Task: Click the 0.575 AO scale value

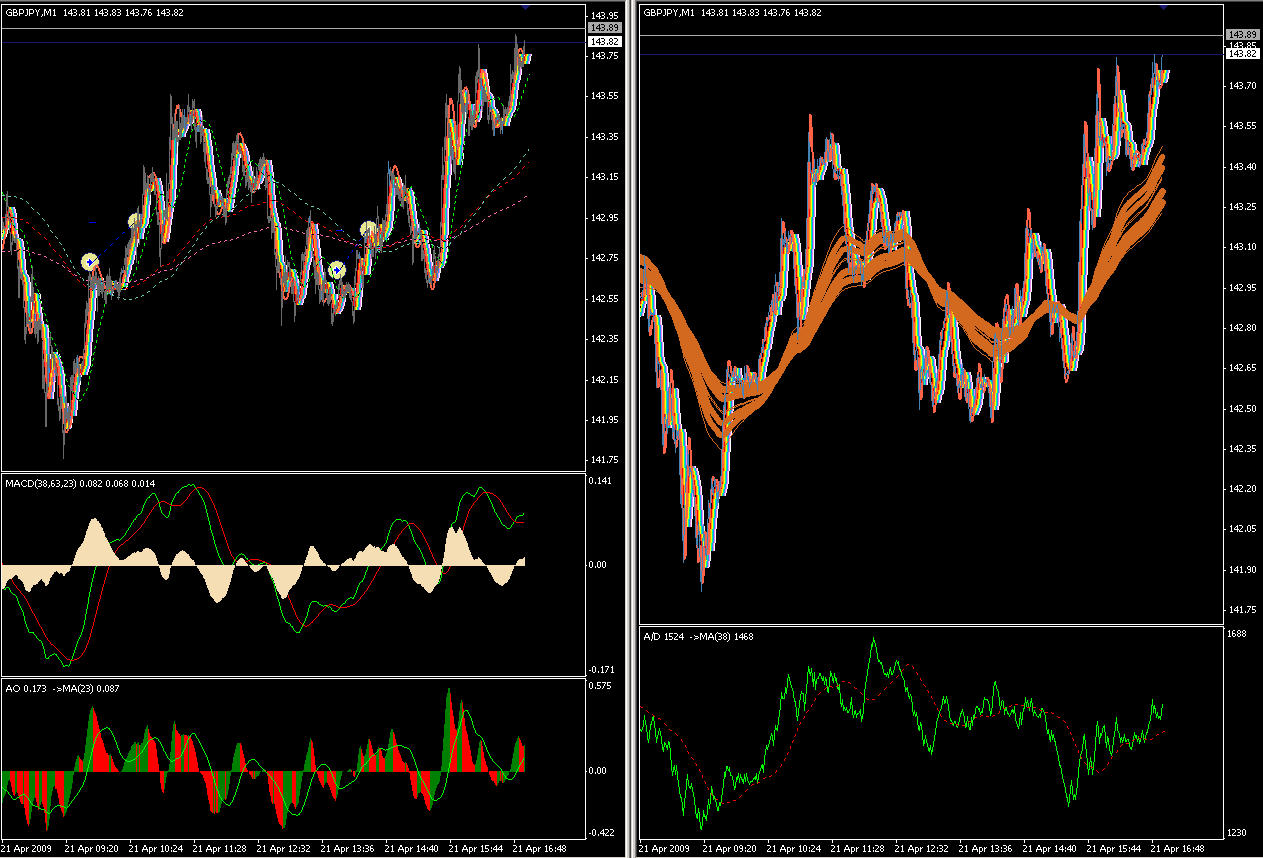Action: (x=600, y=686)
